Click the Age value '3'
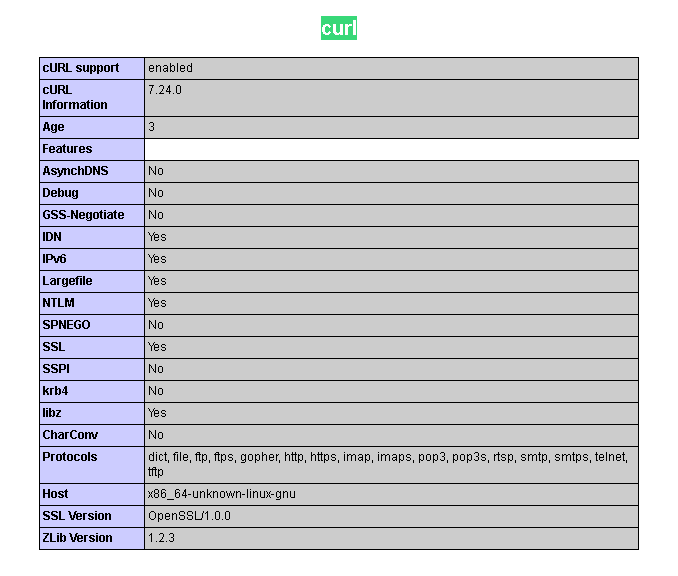 pos(151,127)
